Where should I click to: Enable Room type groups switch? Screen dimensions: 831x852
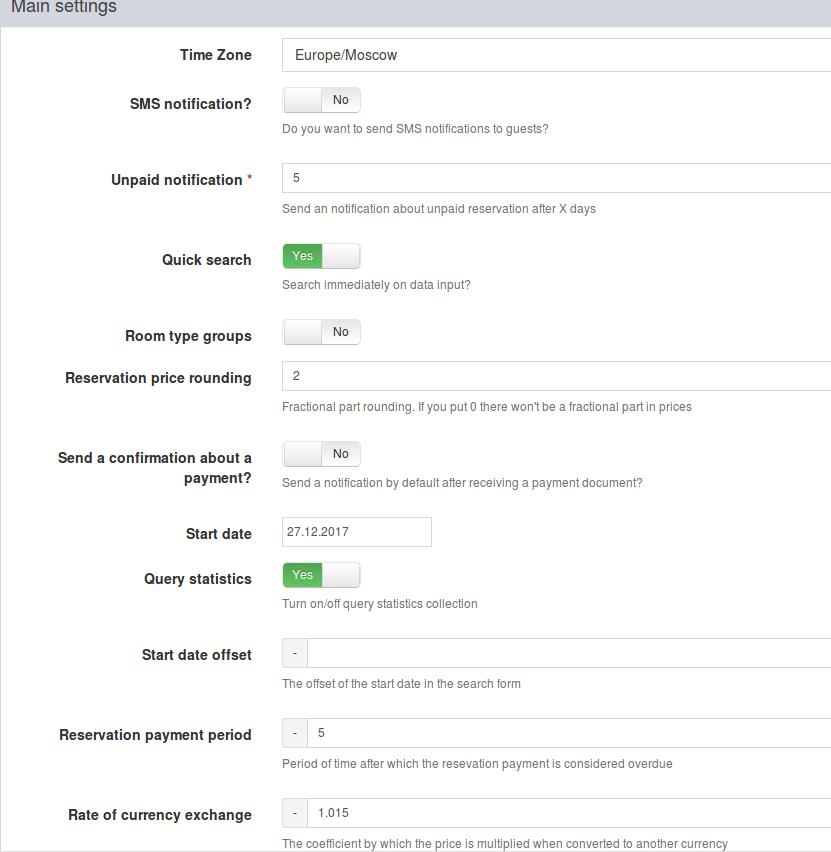click(x=321, y=332)
